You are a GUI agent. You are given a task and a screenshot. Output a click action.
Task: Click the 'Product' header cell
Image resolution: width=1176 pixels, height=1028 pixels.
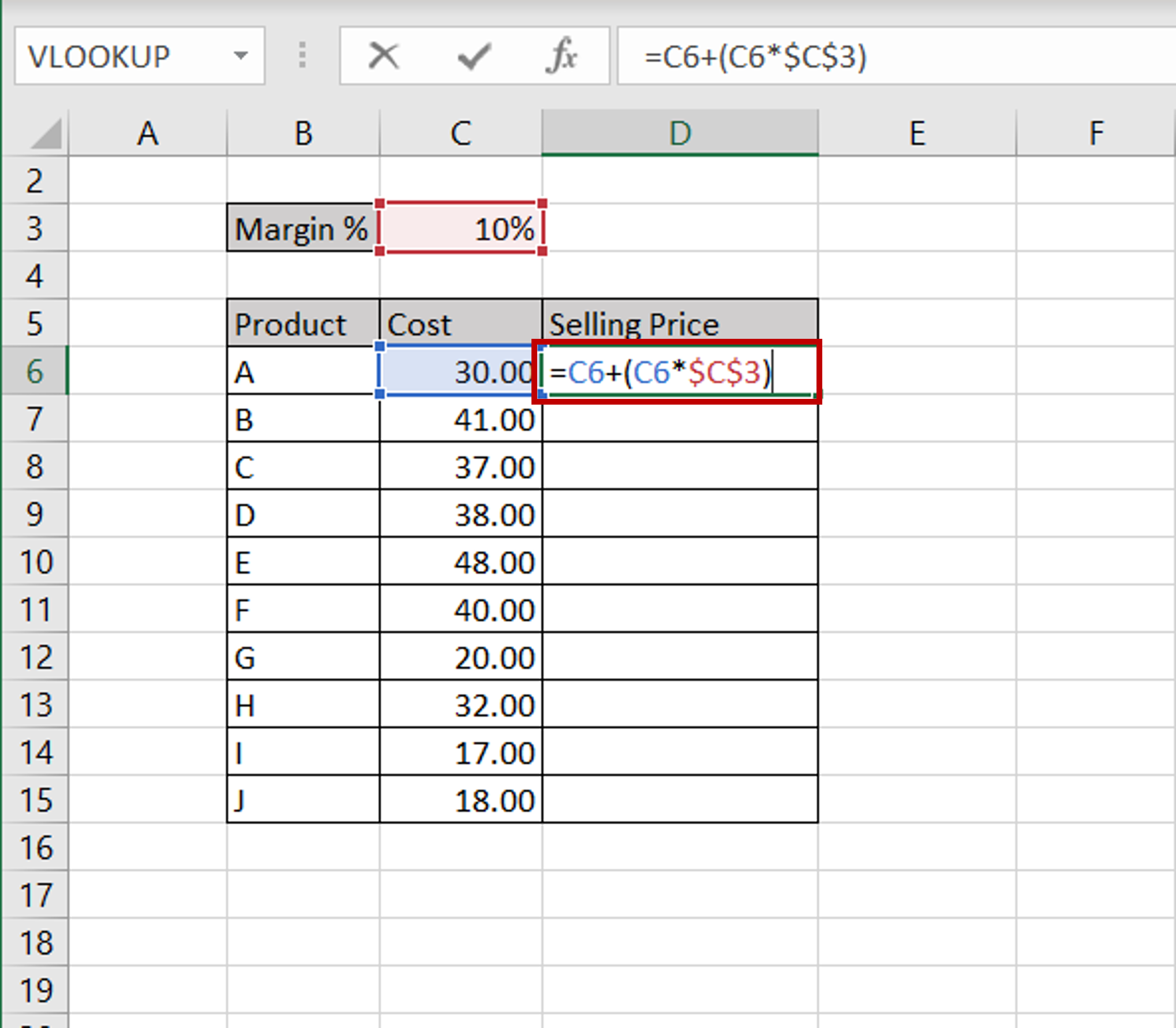click(303, 323)
